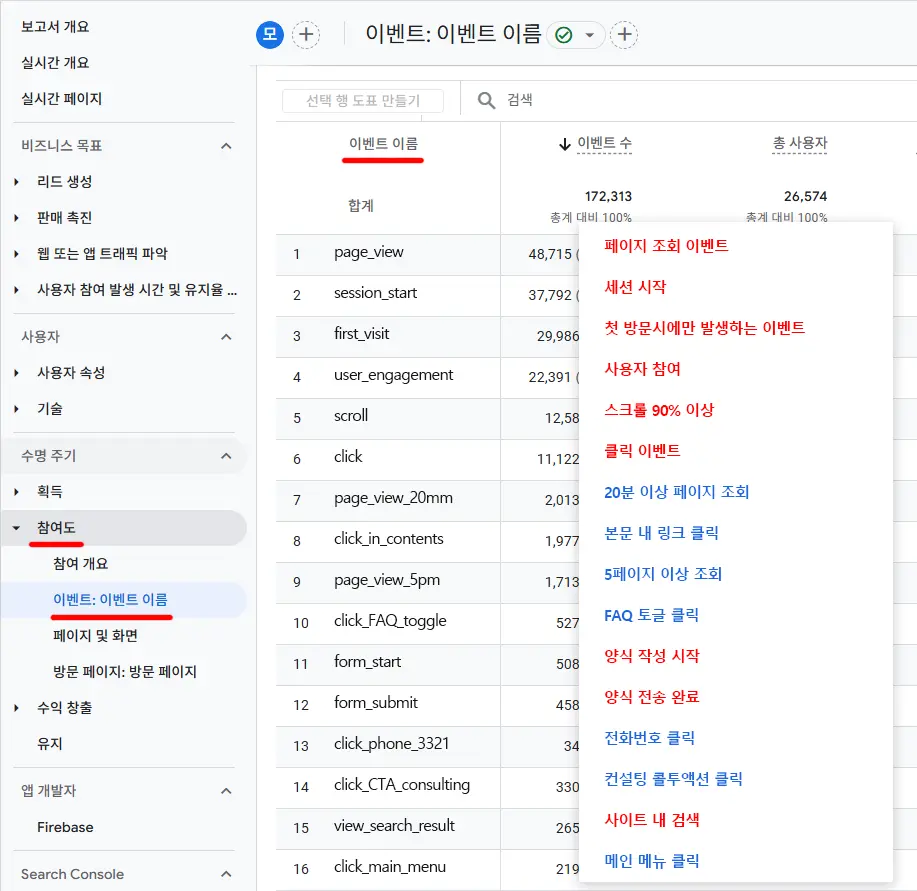The image size is (917, 891).
Task: Open 유지 report in sidebar
Action: 50,744
